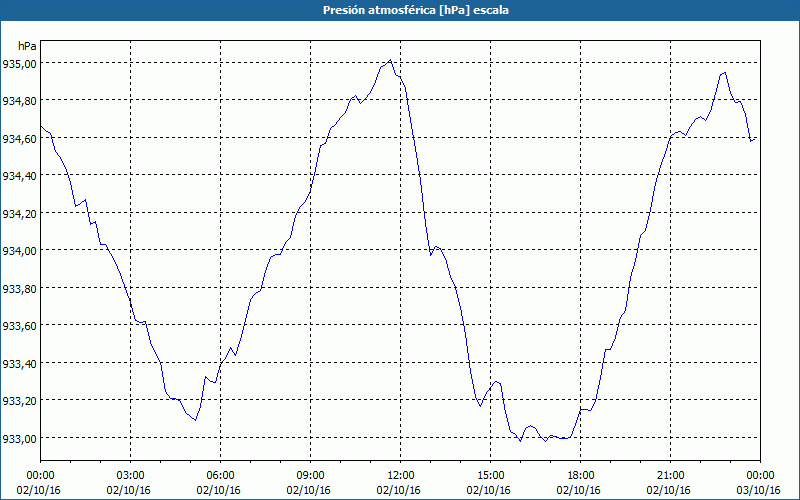Select the 933,40 axis value
Viewport: 800px width, 500px height.
(x=19, y=363)
